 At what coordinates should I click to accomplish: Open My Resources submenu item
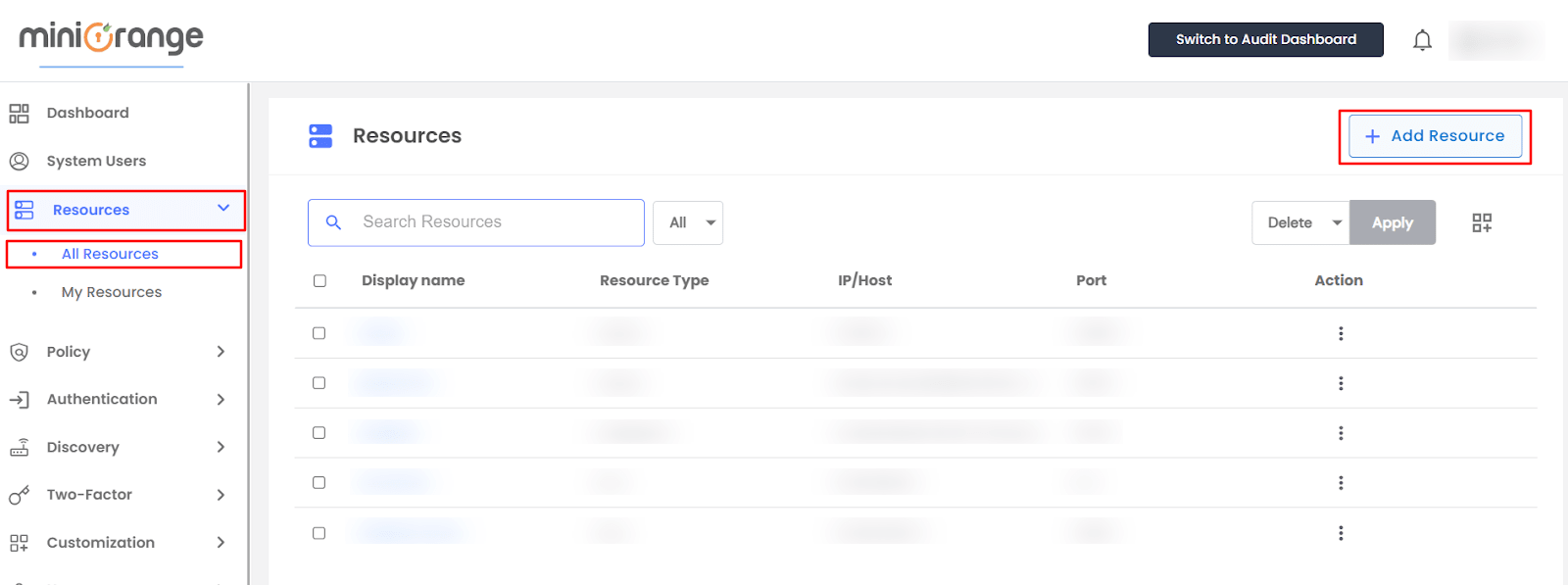pos(112,292)
